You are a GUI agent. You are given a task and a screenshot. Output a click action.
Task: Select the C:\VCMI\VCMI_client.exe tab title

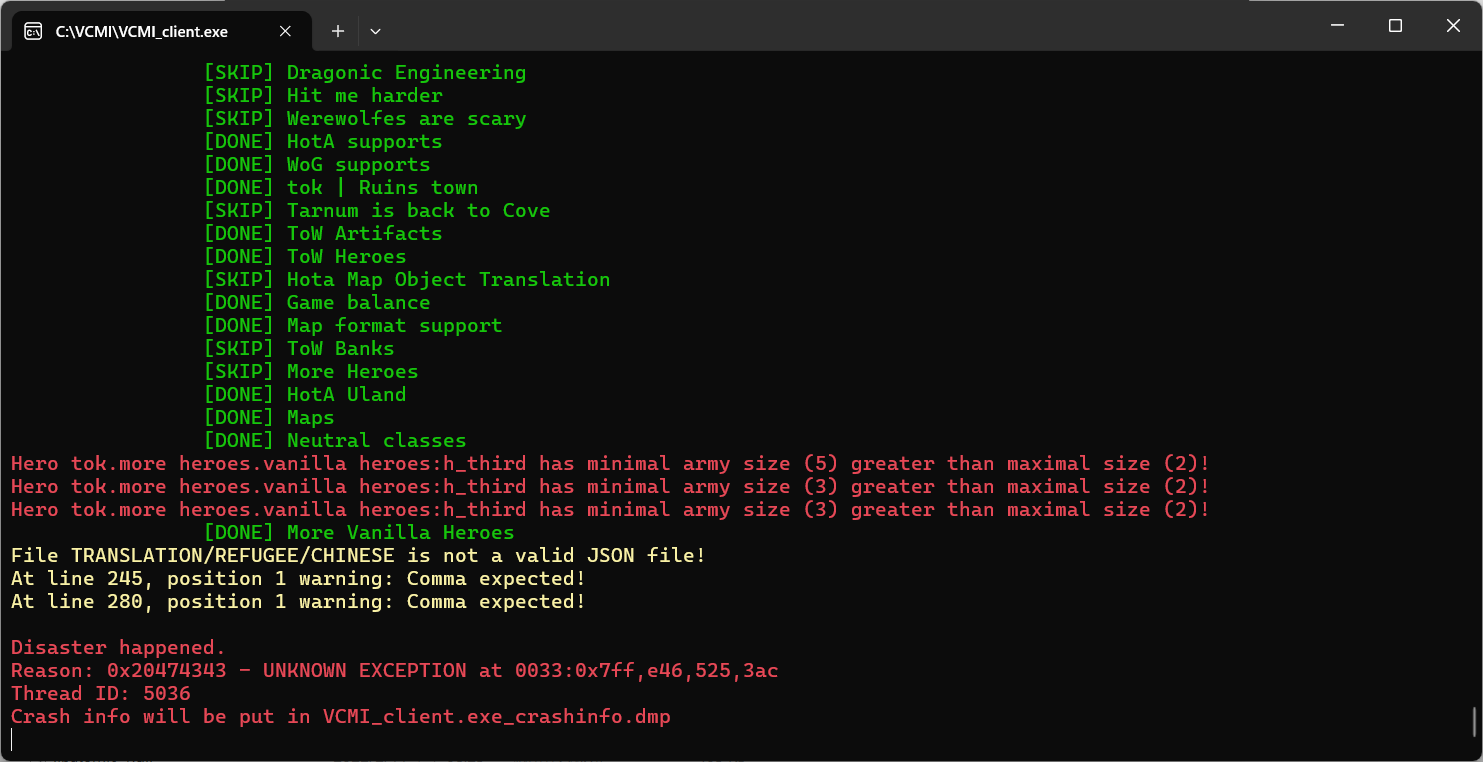coord(142,32)
